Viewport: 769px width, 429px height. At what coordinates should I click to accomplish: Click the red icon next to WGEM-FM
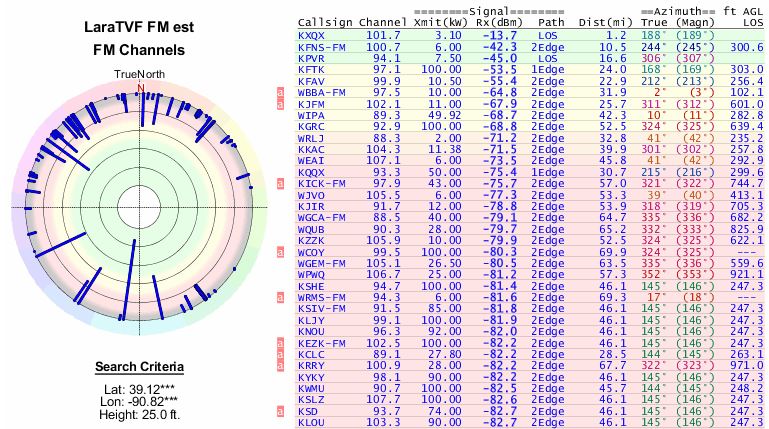click(281, 263)
